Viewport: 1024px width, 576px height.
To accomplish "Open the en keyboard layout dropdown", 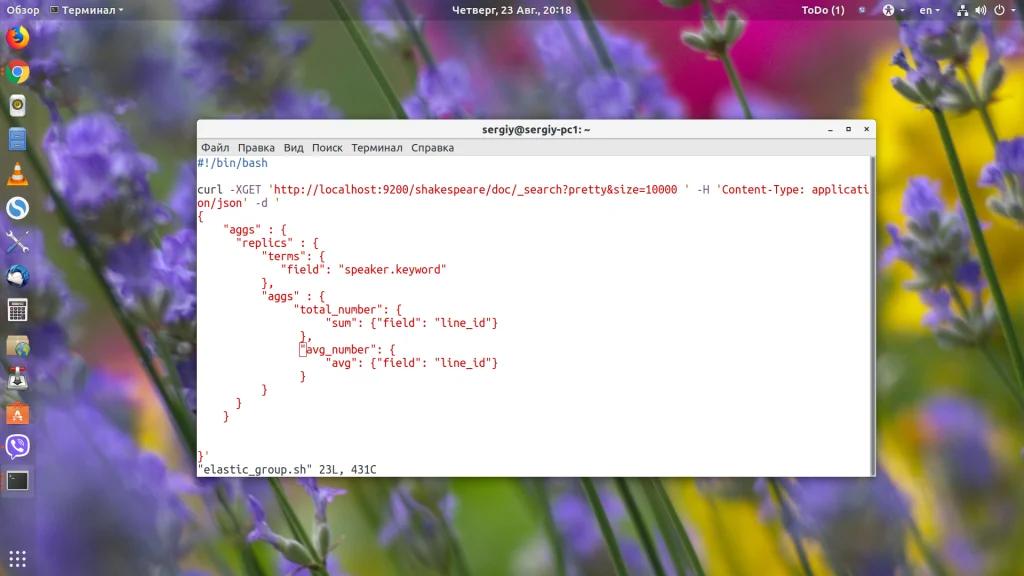I will coord(929,10).
